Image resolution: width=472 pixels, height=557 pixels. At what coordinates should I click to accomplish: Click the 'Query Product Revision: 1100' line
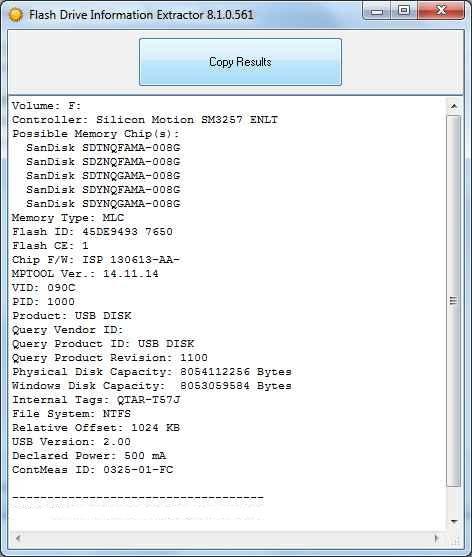(110, 358)
